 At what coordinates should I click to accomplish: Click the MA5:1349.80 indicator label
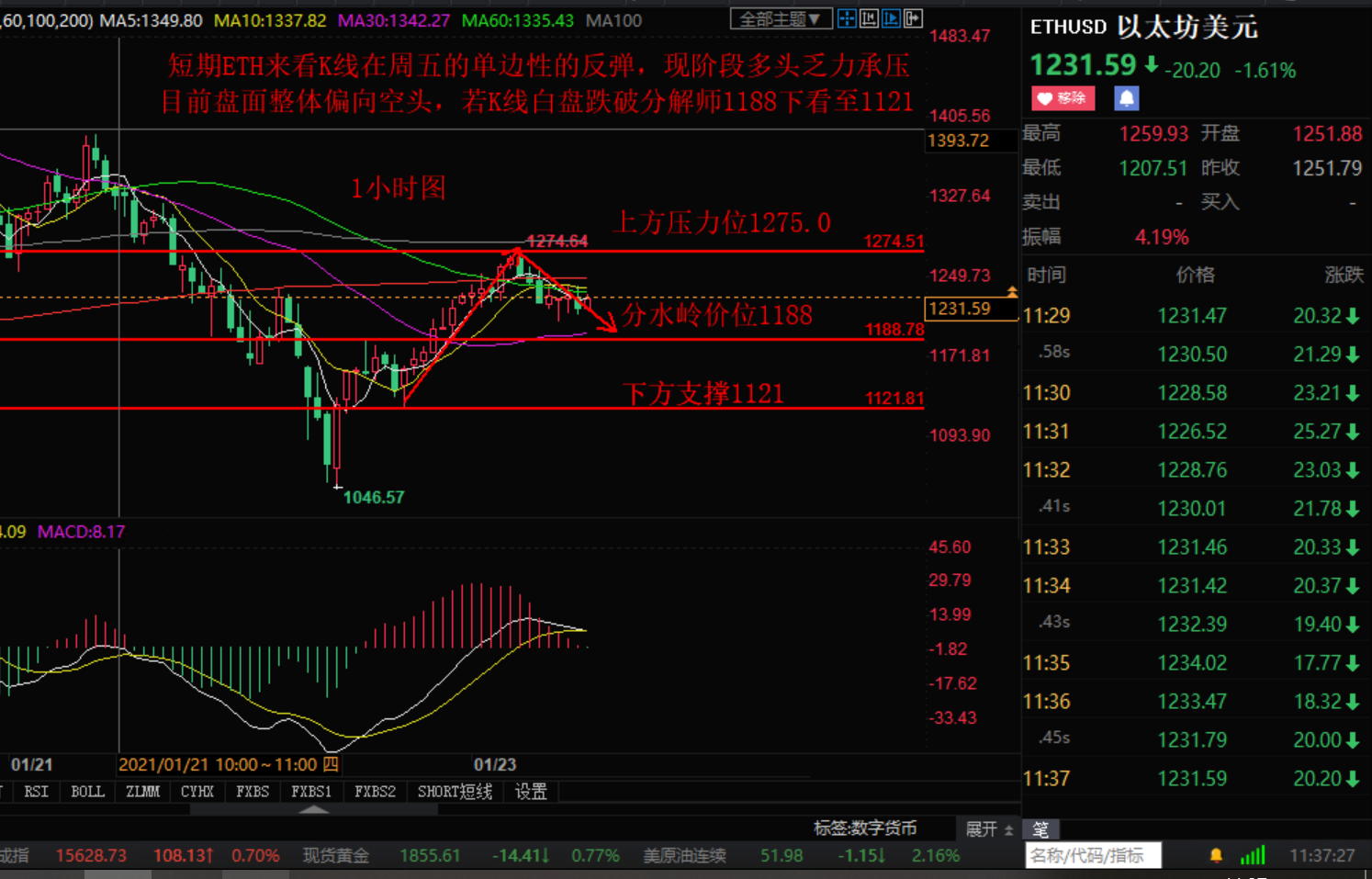152,20
